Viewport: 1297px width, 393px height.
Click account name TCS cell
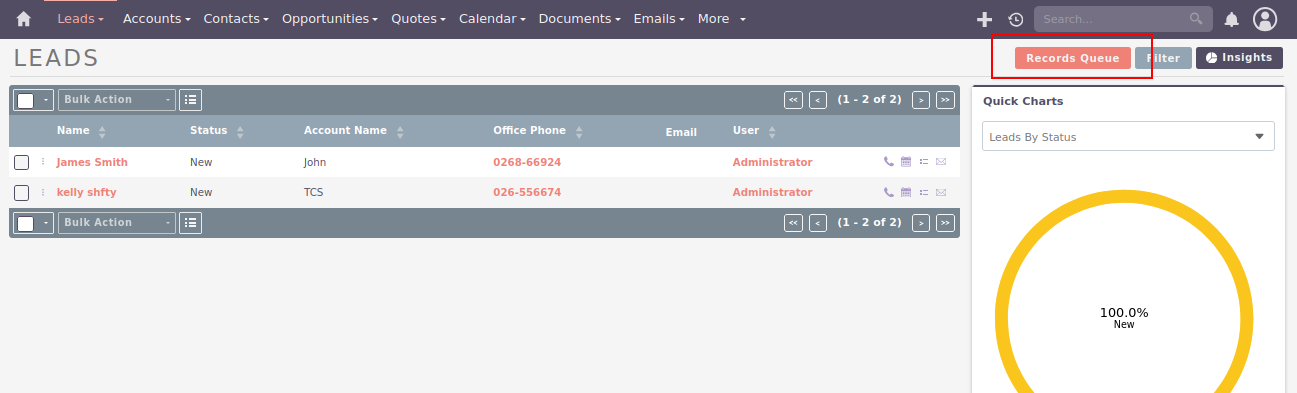(x=313, y=192)
